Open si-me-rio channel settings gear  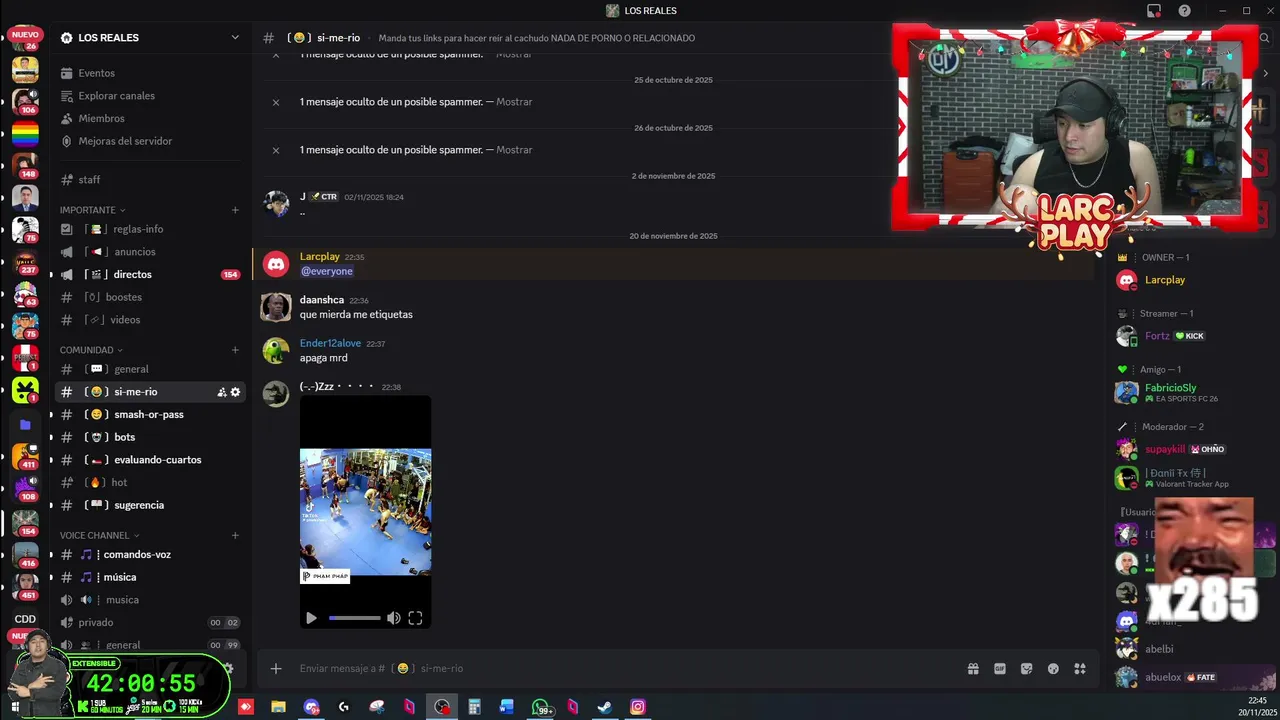pos(235,392)
